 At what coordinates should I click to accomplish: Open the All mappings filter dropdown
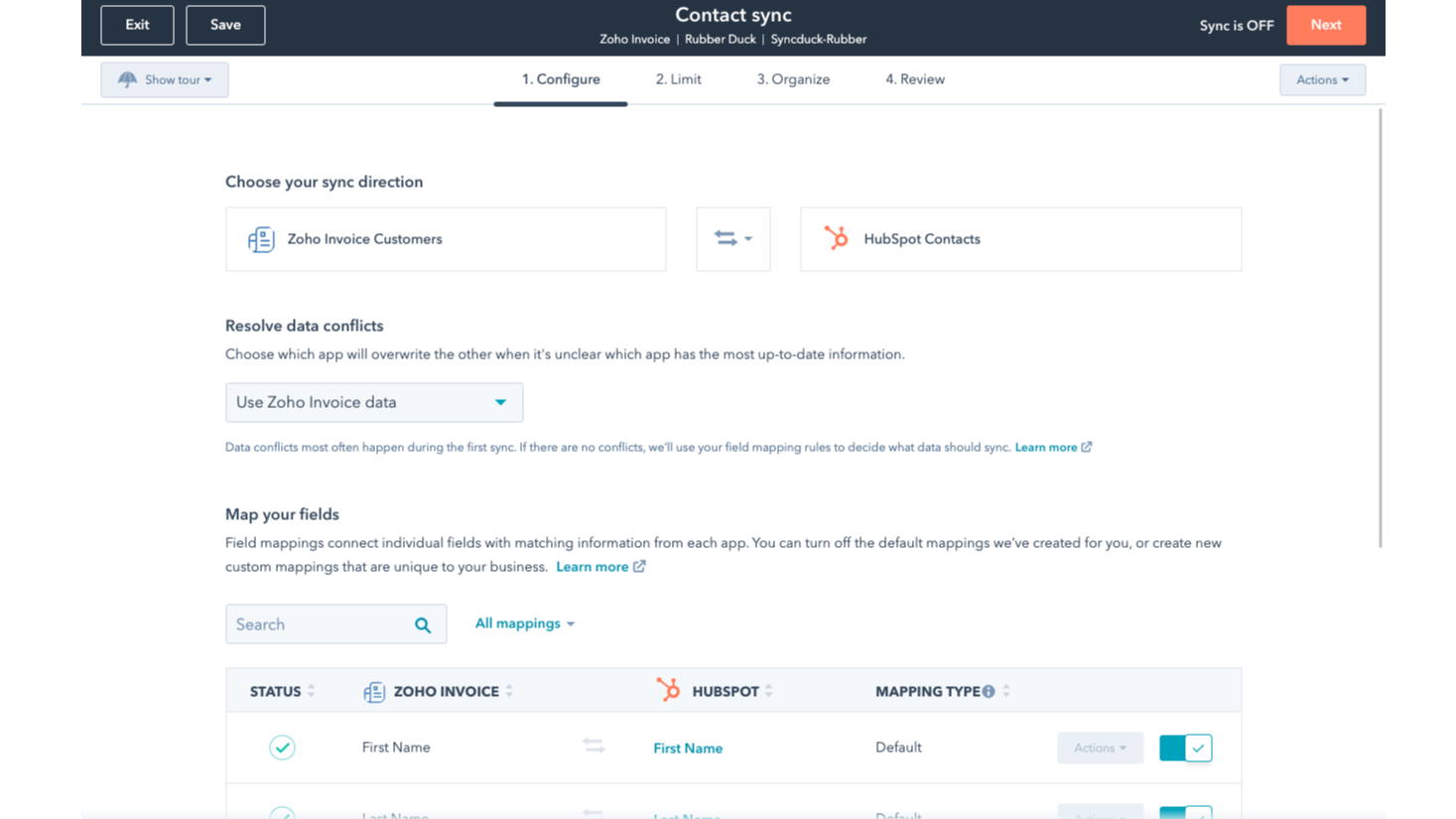(524, 623)
